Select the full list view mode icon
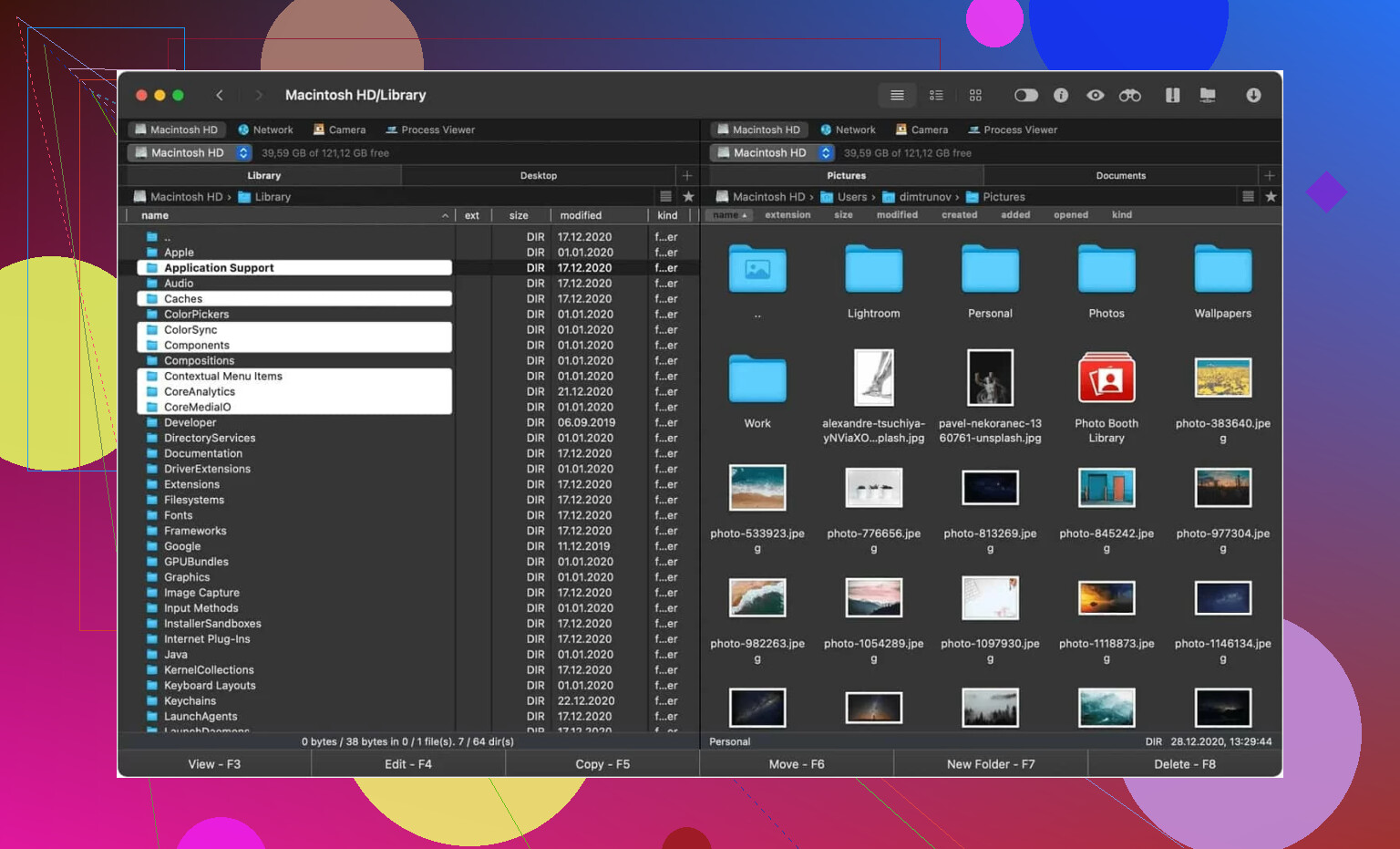 coord(897,96)
